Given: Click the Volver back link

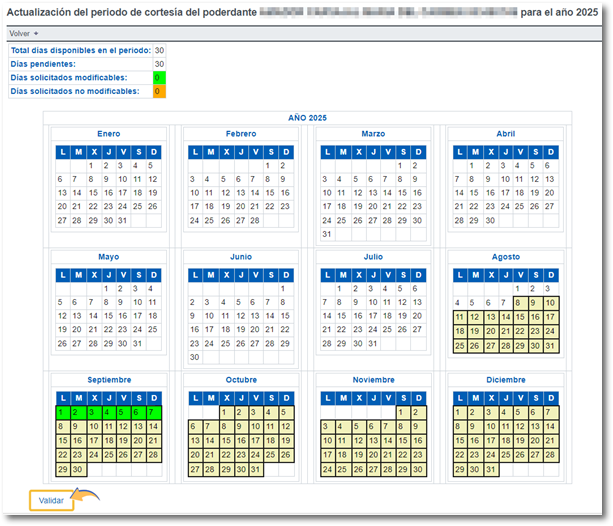Looking at the screenshot, I should point(19,33).
